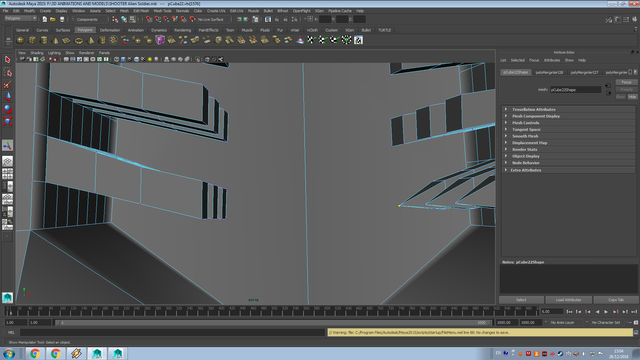This screenshot has width=640, height=360.
Task: Toggle select by hierarchy mode icon
Action: pyautogui.click(x=115, y=19)
